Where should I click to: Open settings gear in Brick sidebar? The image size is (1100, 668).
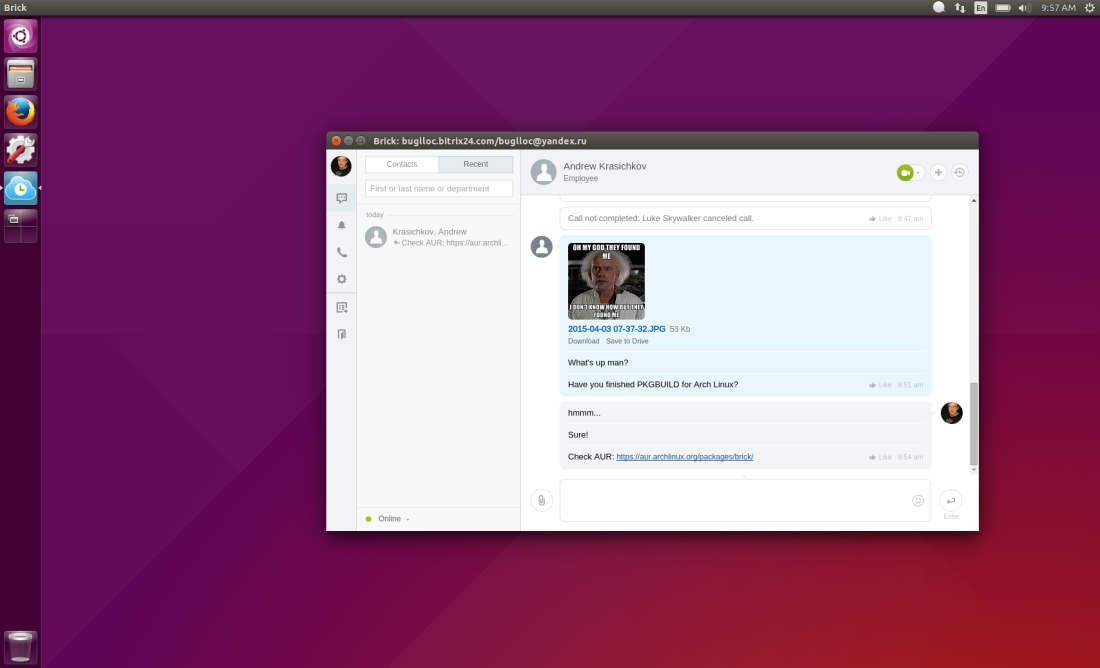(342, 280)
